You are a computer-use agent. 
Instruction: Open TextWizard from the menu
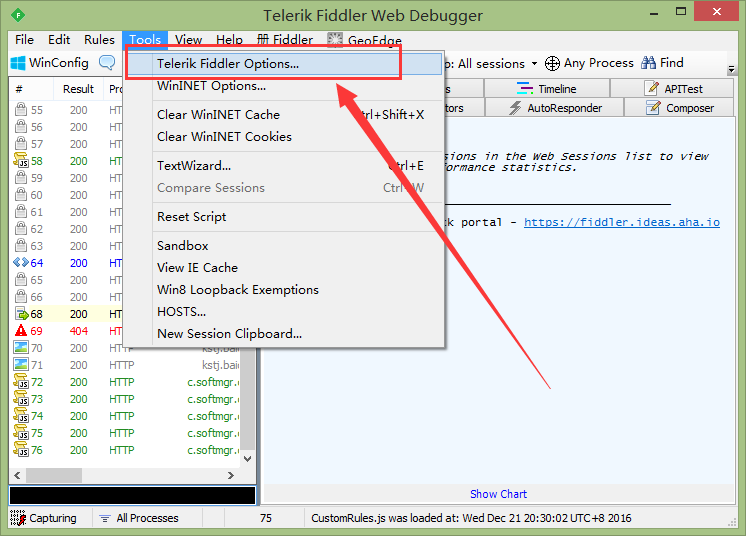coord(285,166)
